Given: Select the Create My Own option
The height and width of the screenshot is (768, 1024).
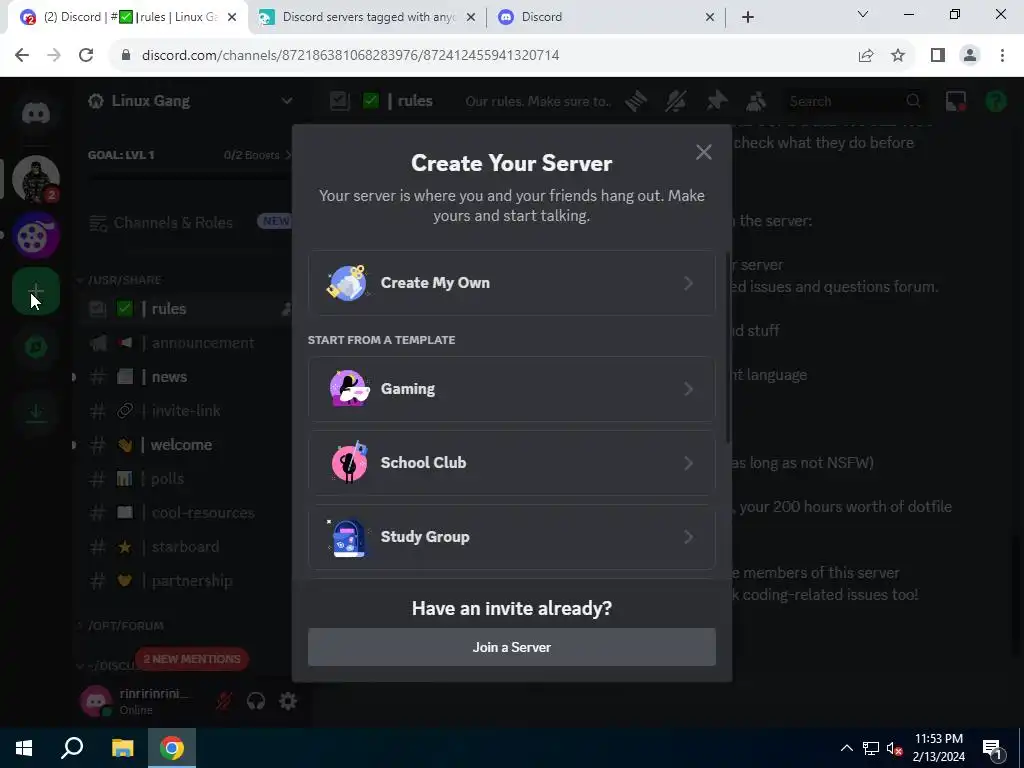Looking at the screenshot, I should (511, 283).
